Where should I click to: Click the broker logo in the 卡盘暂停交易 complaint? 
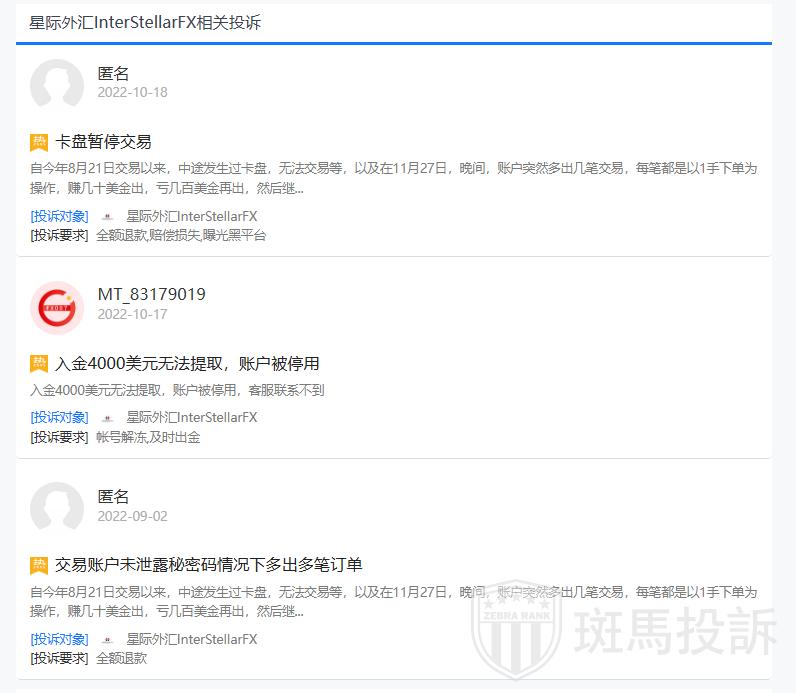tap(107, 217)
